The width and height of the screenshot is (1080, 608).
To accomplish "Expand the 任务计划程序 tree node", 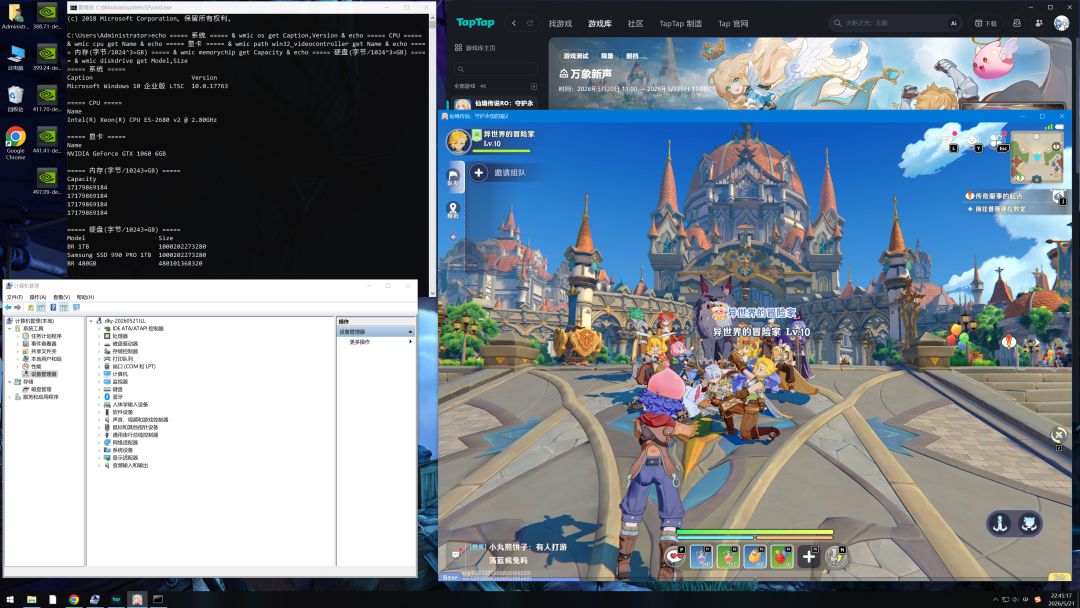I will (x=19, y=336).
